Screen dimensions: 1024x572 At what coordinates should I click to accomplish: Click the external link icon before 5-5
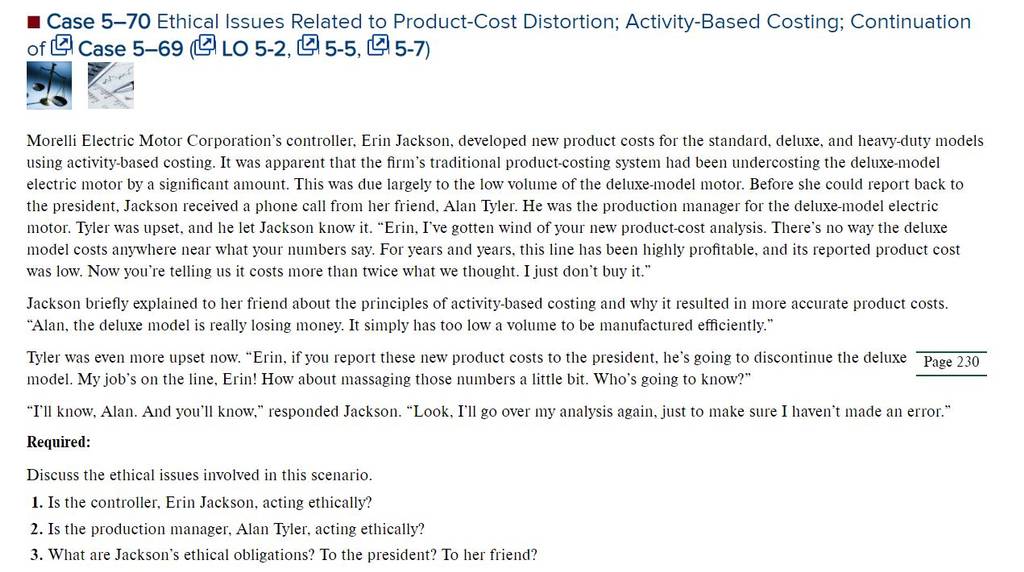click(x=308, y=46)
